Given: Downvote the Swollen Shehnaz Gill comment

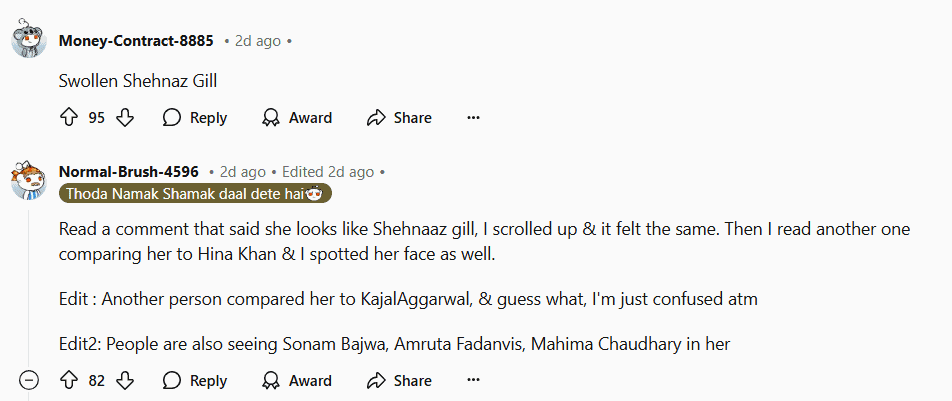Looking at the screenshot, I should (x=125, y=118).
